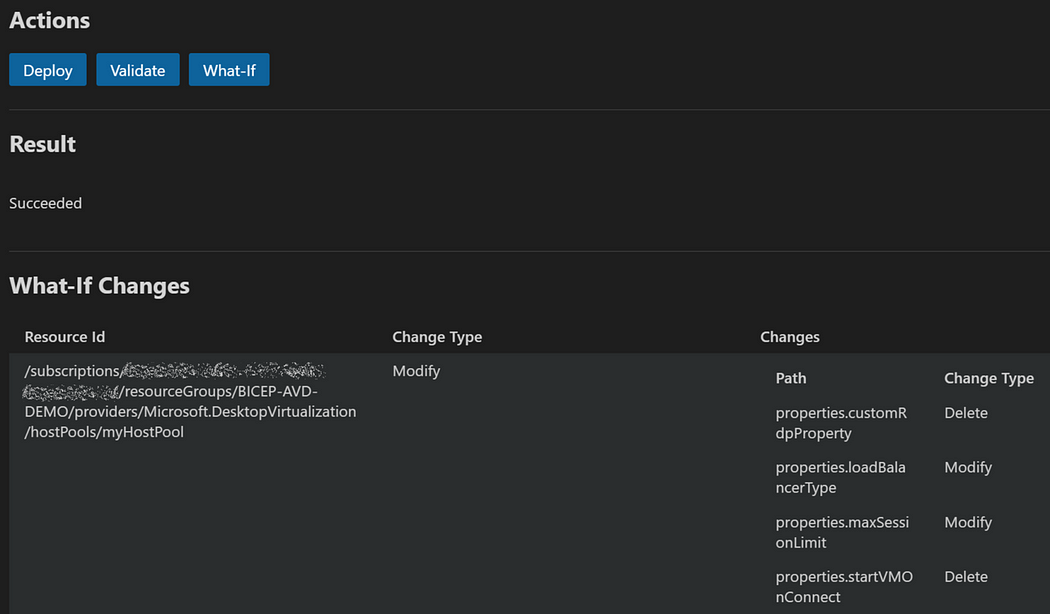Select the properties.maxSessionLimit path entry

point(841,532)
